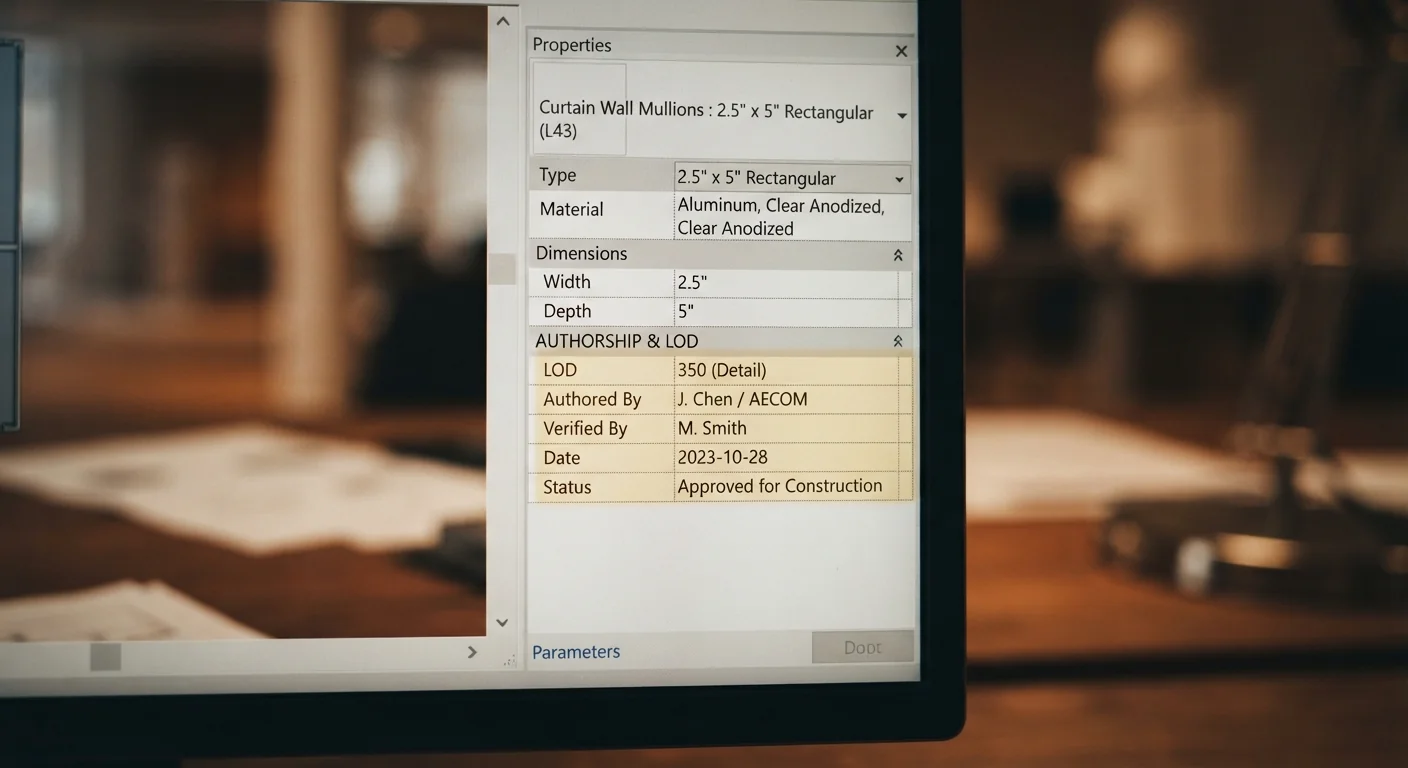Close the Properties panel with the X
The width and height of the screenshot is (1408, 768).
(901, 51)
